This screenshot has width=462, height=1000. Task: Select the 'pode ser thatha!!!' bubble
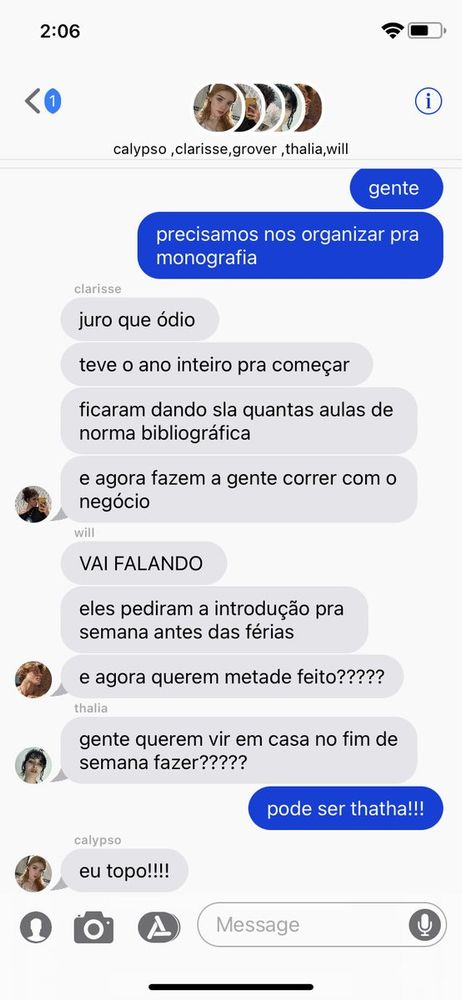pyautogui.click(x=345, y=808)
